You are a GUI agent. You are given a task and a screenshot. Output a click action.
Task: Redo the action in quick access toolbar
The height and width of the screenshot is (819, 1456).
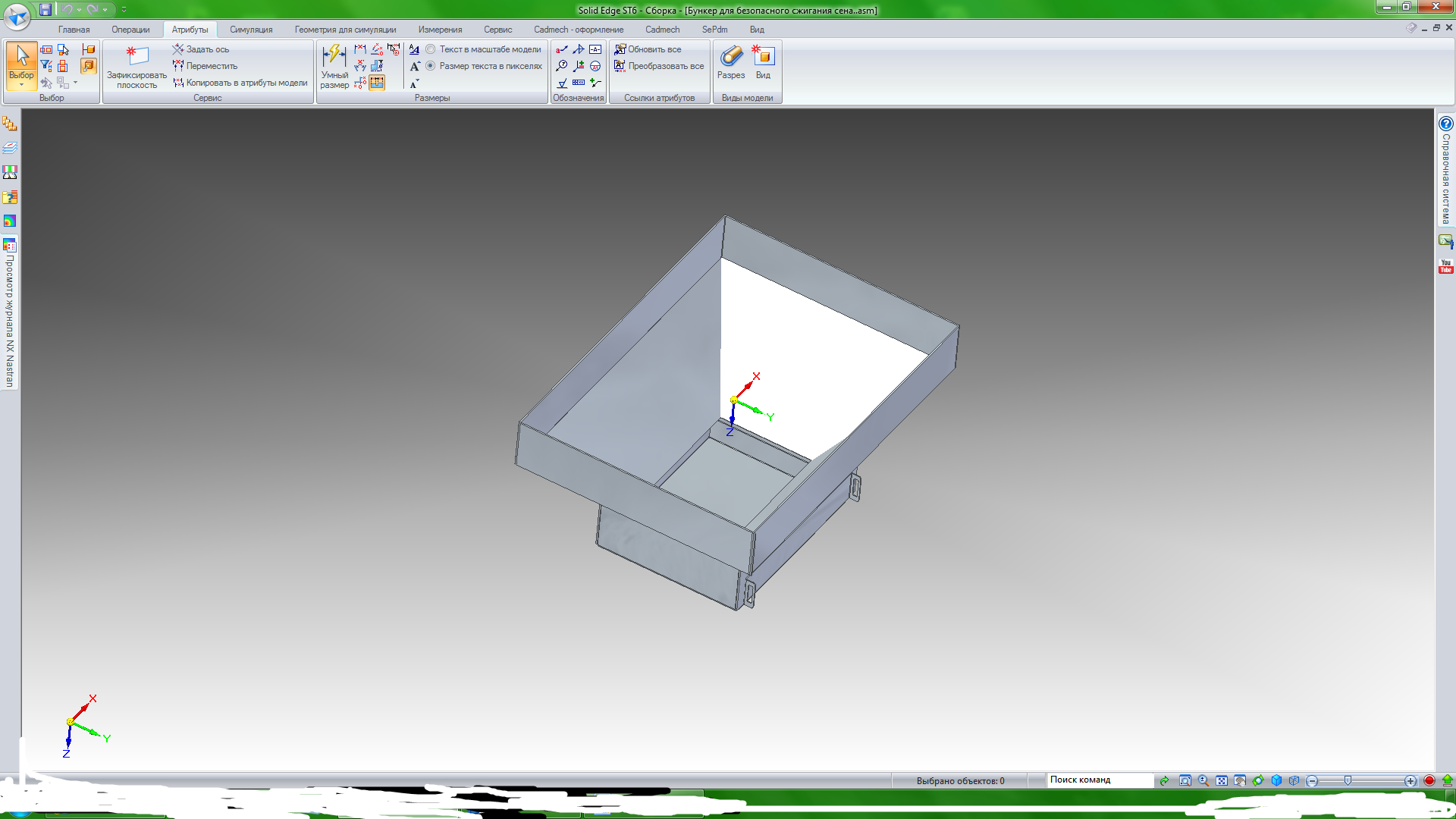(92, 10)
